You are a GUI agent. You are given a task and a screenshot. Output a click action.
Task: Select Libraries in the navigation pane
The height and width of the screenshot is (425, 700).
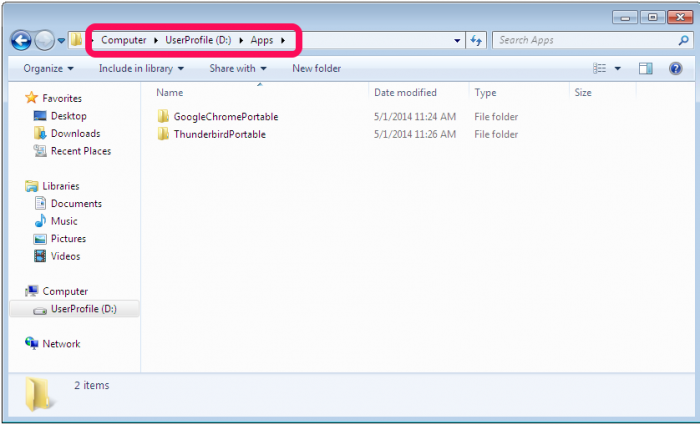tap(61, 186)
